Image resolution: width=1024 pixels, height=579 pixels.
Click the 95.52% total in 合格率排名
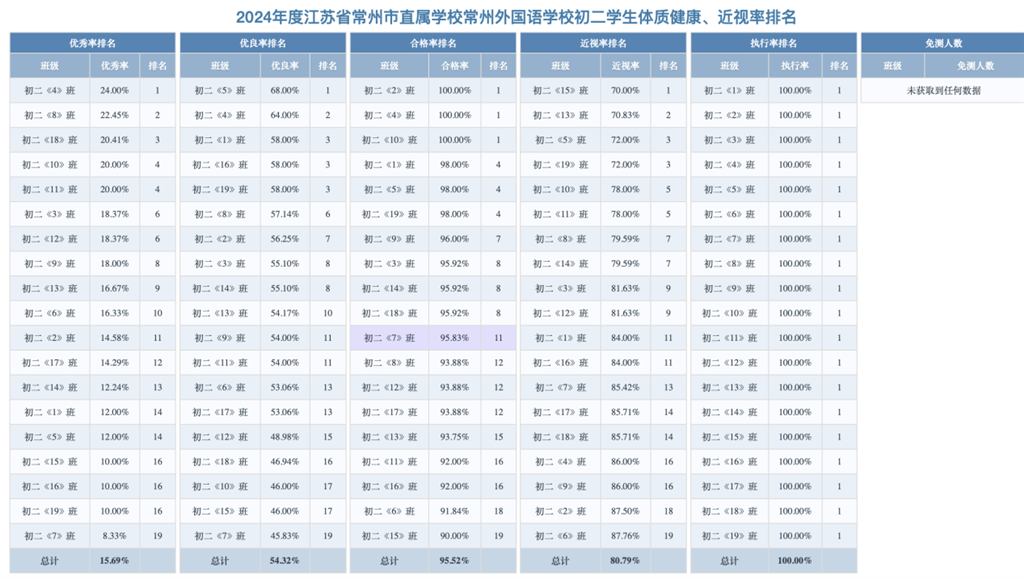click(x=454, y=561)
